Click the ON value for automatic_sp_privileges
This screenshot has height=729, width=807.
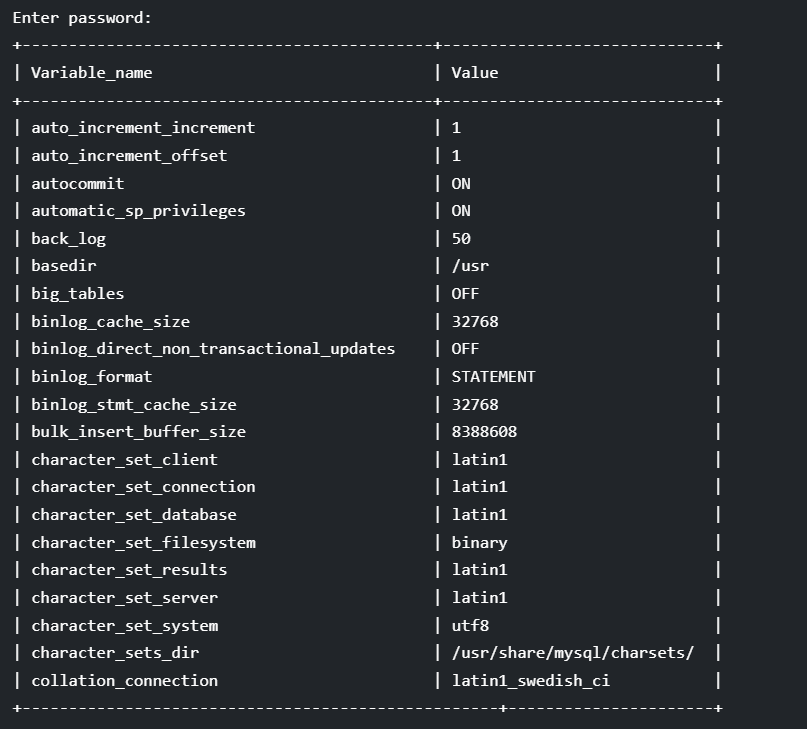[461, 211]
